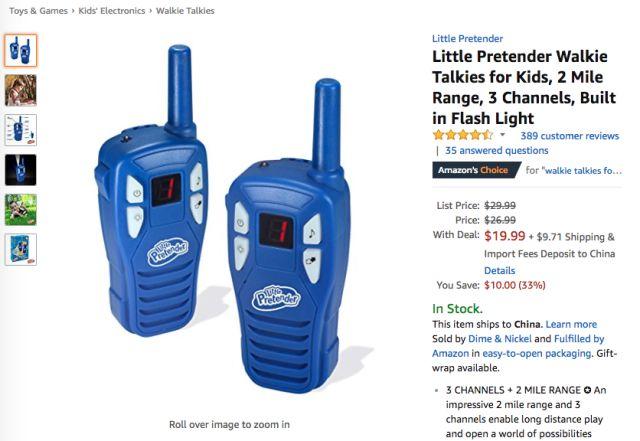
Task: Go to Kids' Electronics breadcrumb category
Action: point(111,11)
